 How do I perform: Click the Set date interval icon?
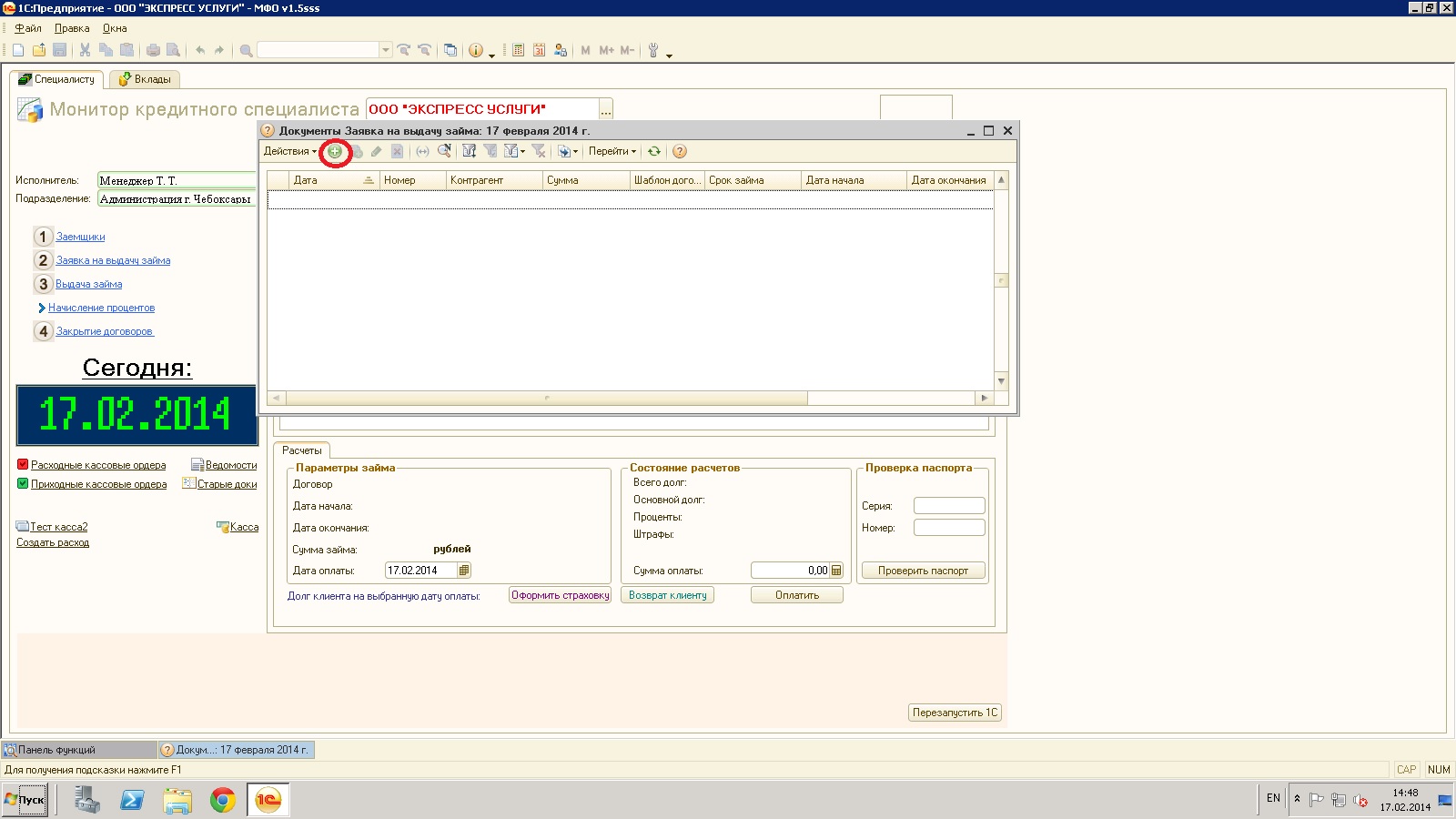(422, 152)
